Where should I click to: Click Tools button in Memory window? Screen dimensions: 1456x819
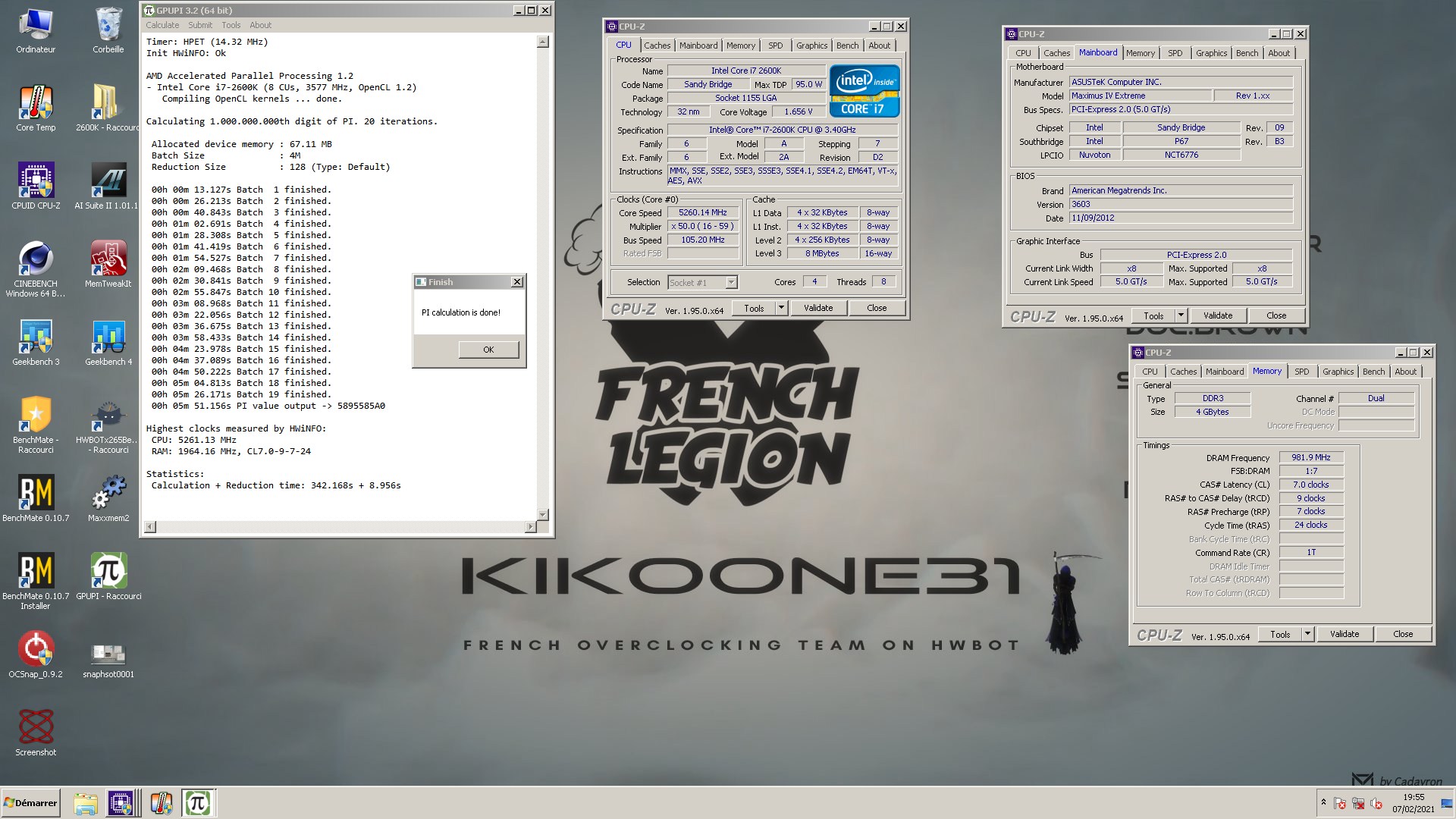[x=1280, y=634]
